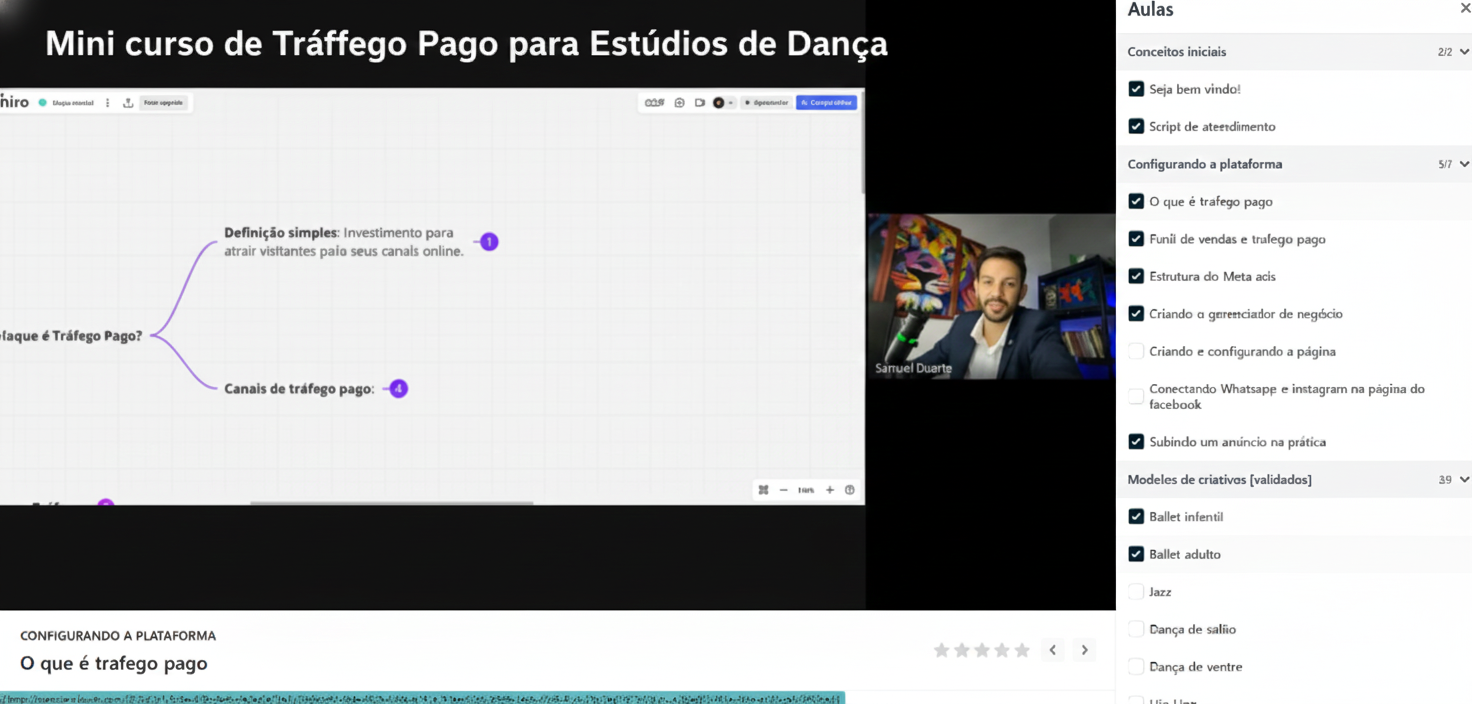Click the zoom in plus icon on whiteboard
This screenshot has height=704, width=1472.
tap(830, 490)
